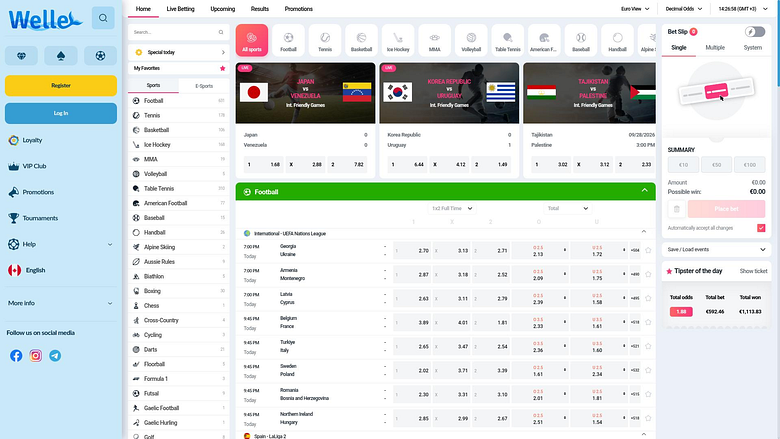Viewport: 780px width, 439px height.
Task: Favorite the Georgia vs Ukraine match star
Action: [x=648, y=250]
